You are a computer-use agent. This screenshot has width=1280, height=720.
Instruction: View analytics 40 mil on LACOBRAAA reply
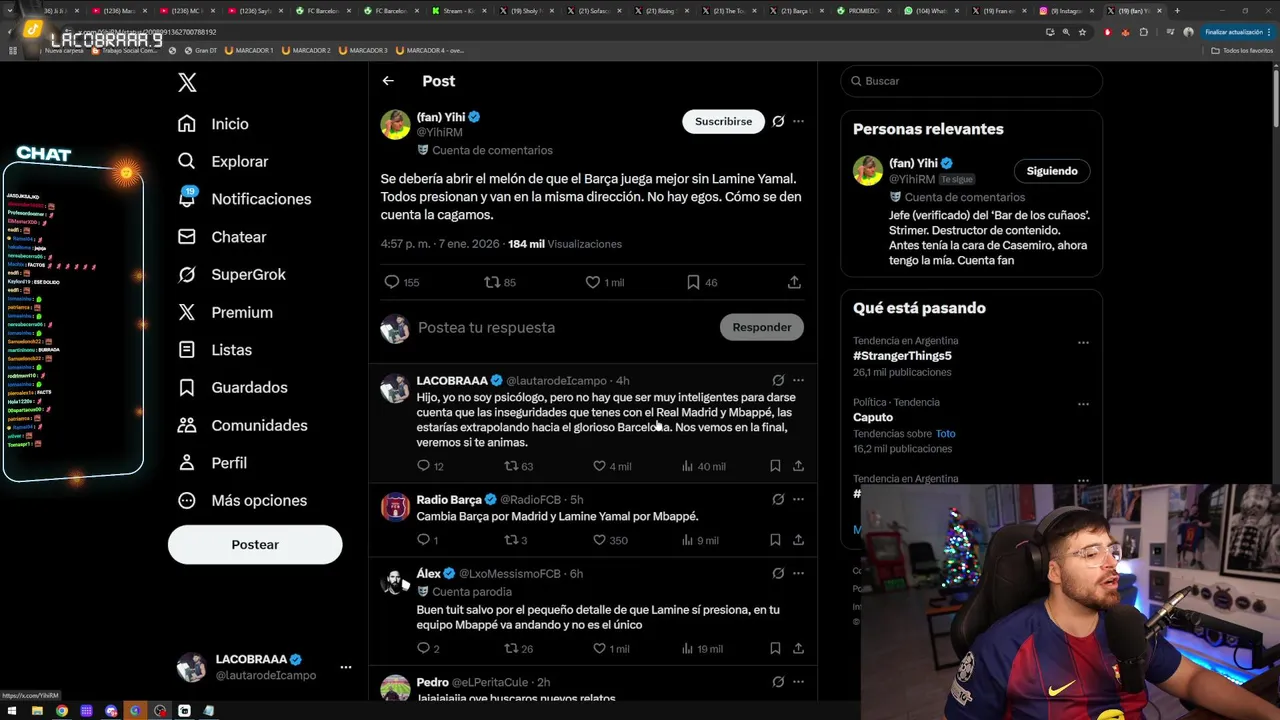(x=703, y=466)
